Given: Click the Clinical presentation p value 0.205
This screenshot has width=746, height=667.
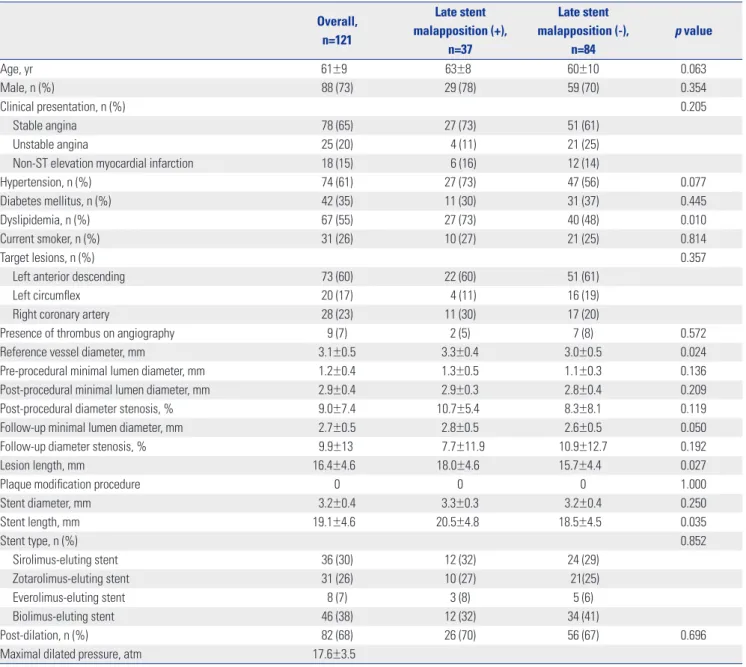Looking at the screenshot, I should tap(693, 107).
